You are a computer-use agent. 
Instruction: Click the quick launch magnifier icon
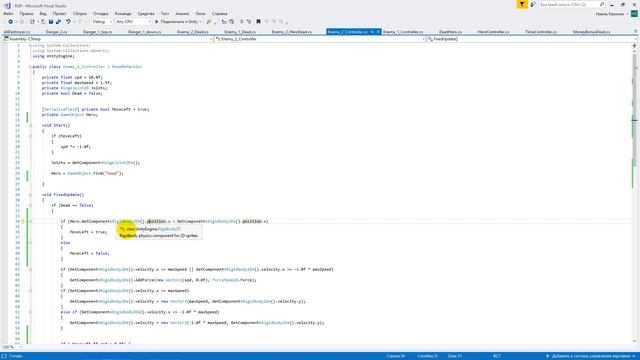[602, 4]
